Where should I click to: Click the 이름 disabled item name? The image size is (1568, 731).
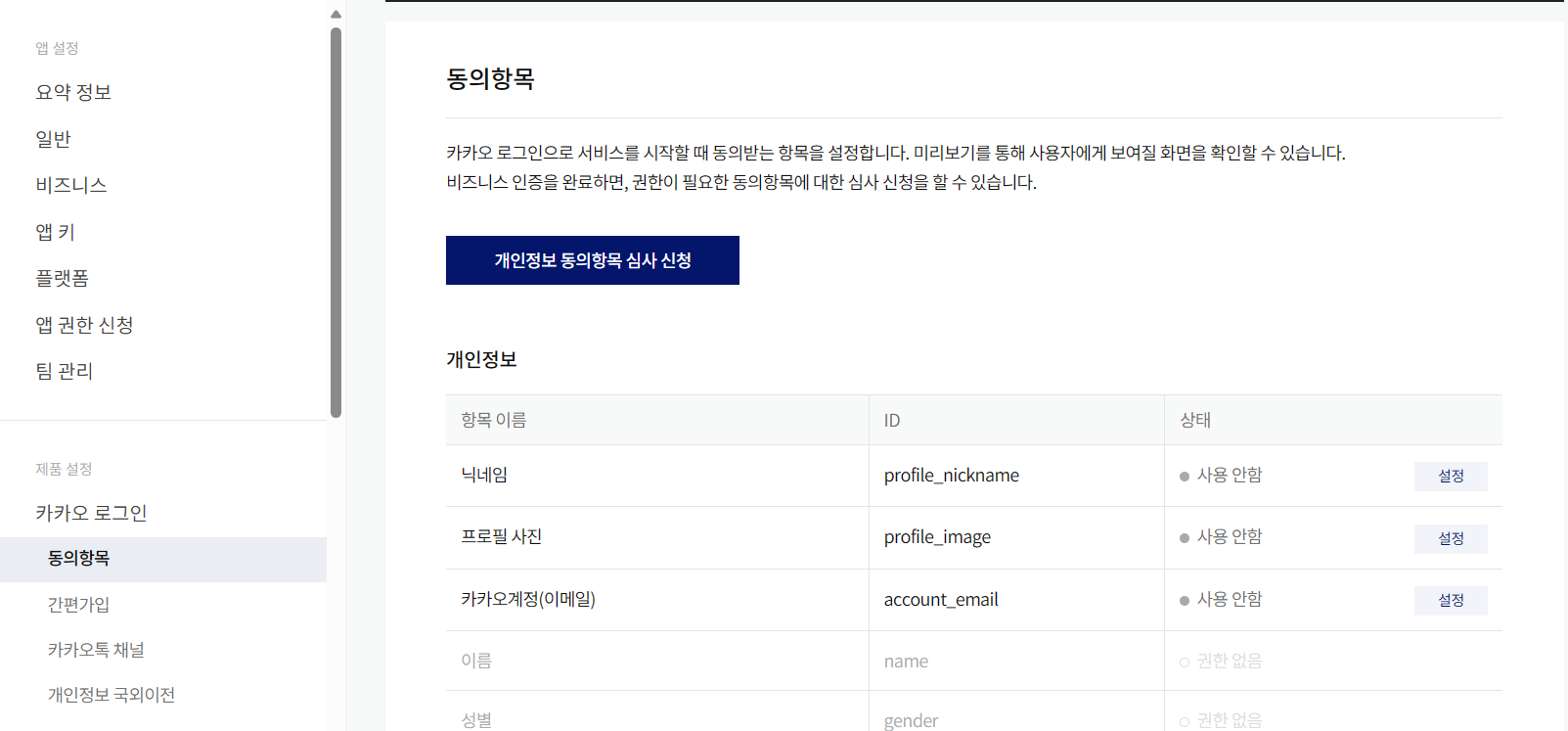(476, 661)
